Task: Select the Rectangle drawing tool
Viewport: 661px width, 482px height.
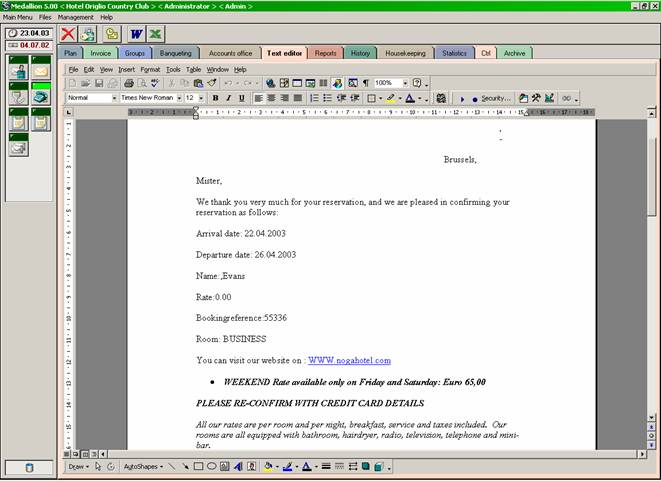Action: pos(198,466)
